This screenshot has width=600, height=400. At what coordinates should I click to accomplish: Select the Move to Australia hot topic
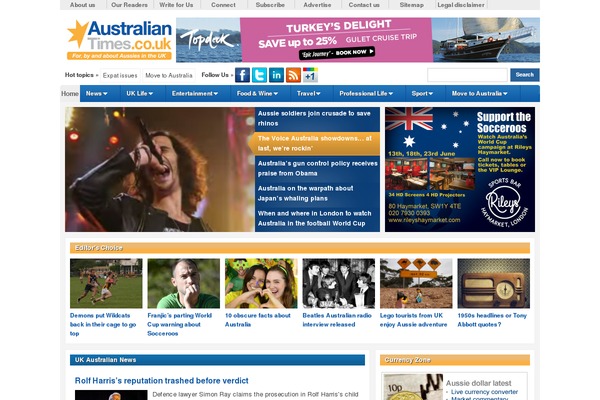(x=169, y=75)
